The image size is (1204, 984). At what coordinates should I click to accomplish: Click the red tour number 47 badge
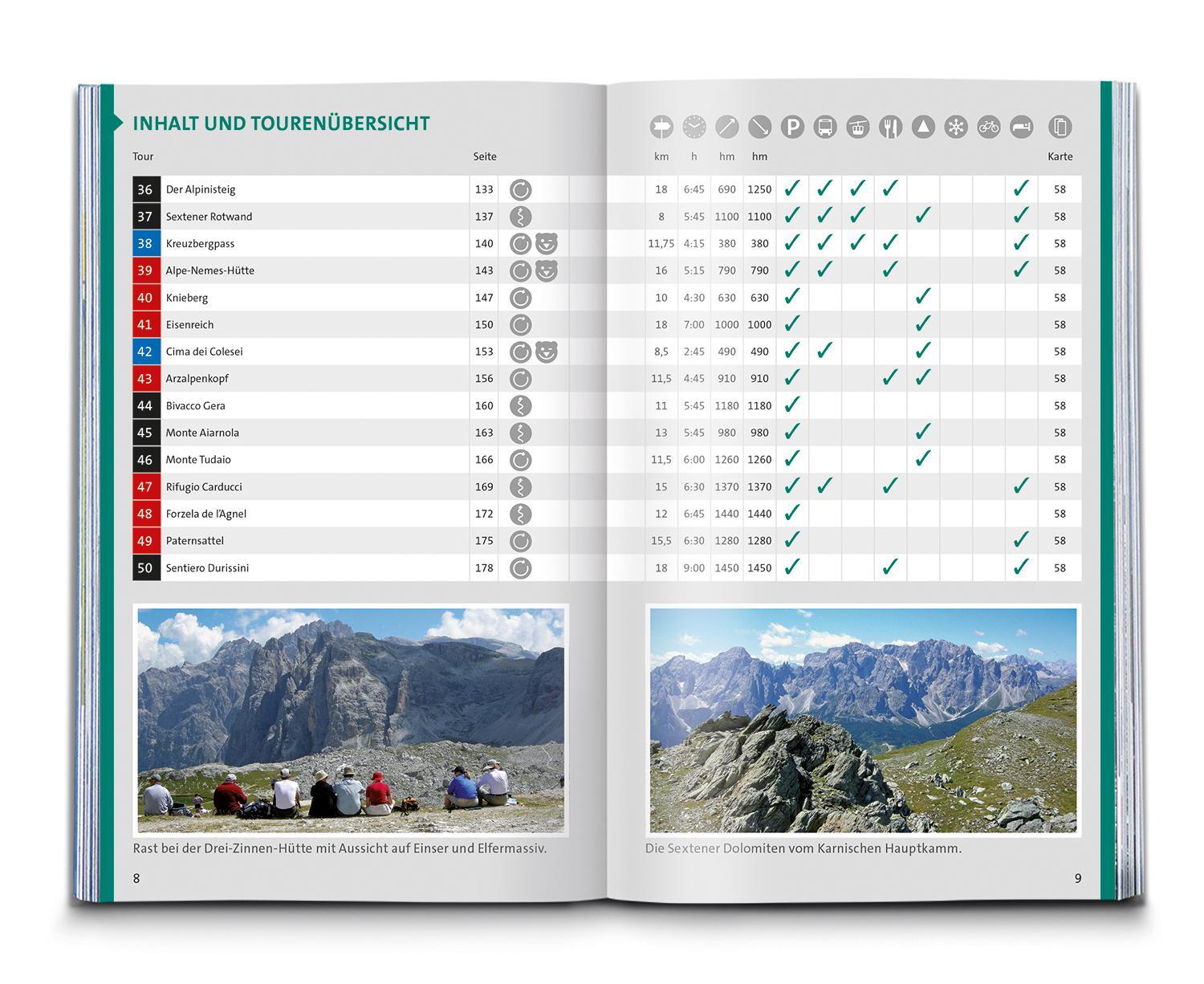click(146, 486)
